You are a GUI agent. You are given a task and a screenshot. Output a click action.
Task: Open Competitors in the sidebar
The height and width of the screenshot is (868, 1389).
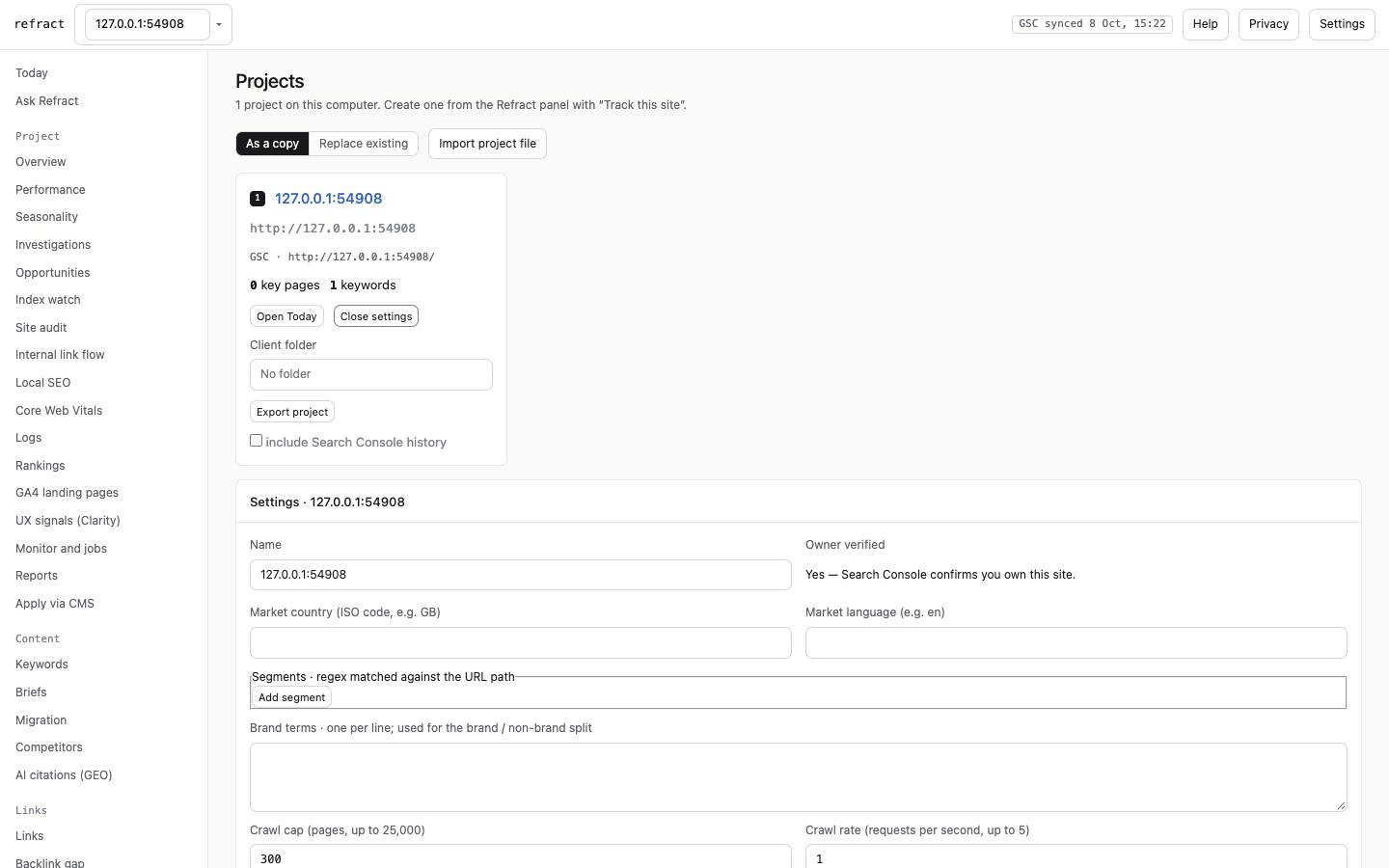49,747
